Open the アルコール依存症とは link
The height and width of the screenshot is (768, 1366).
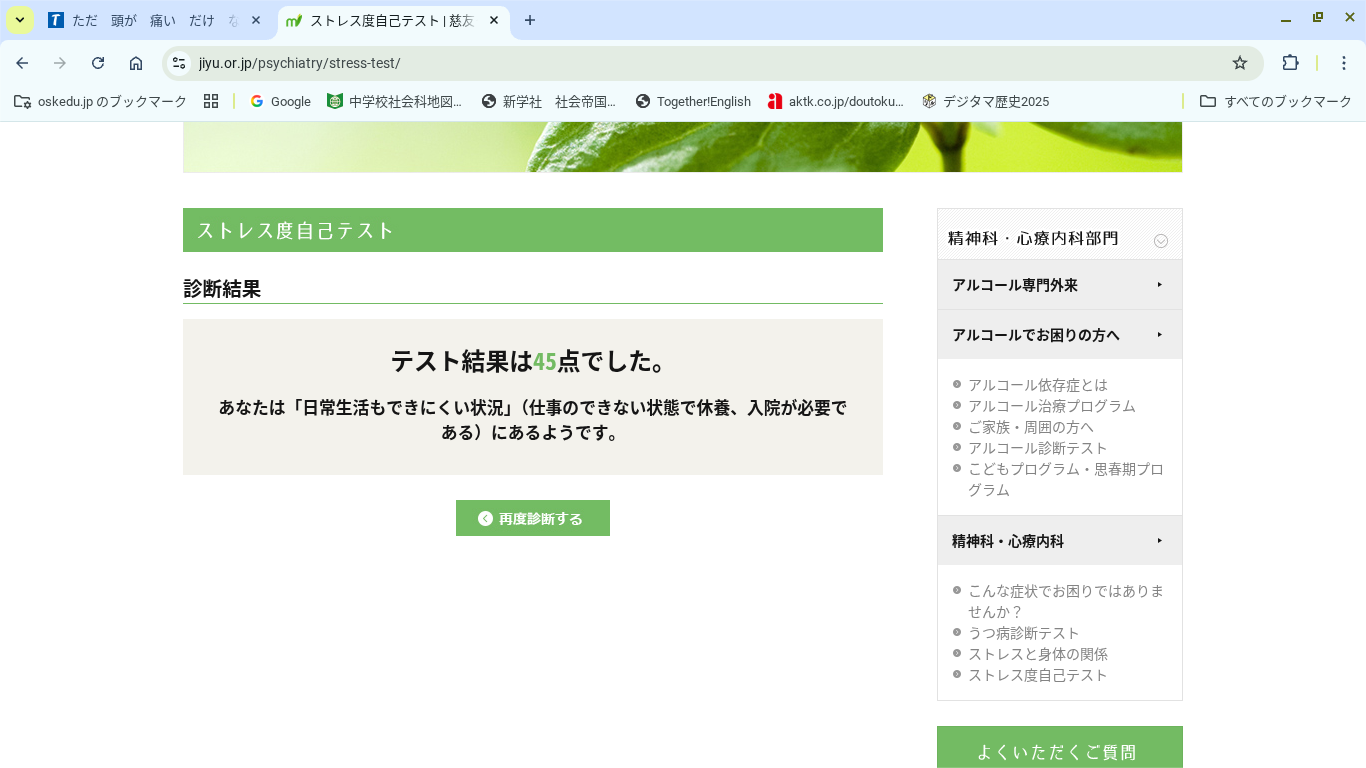tap(1038, 385)
